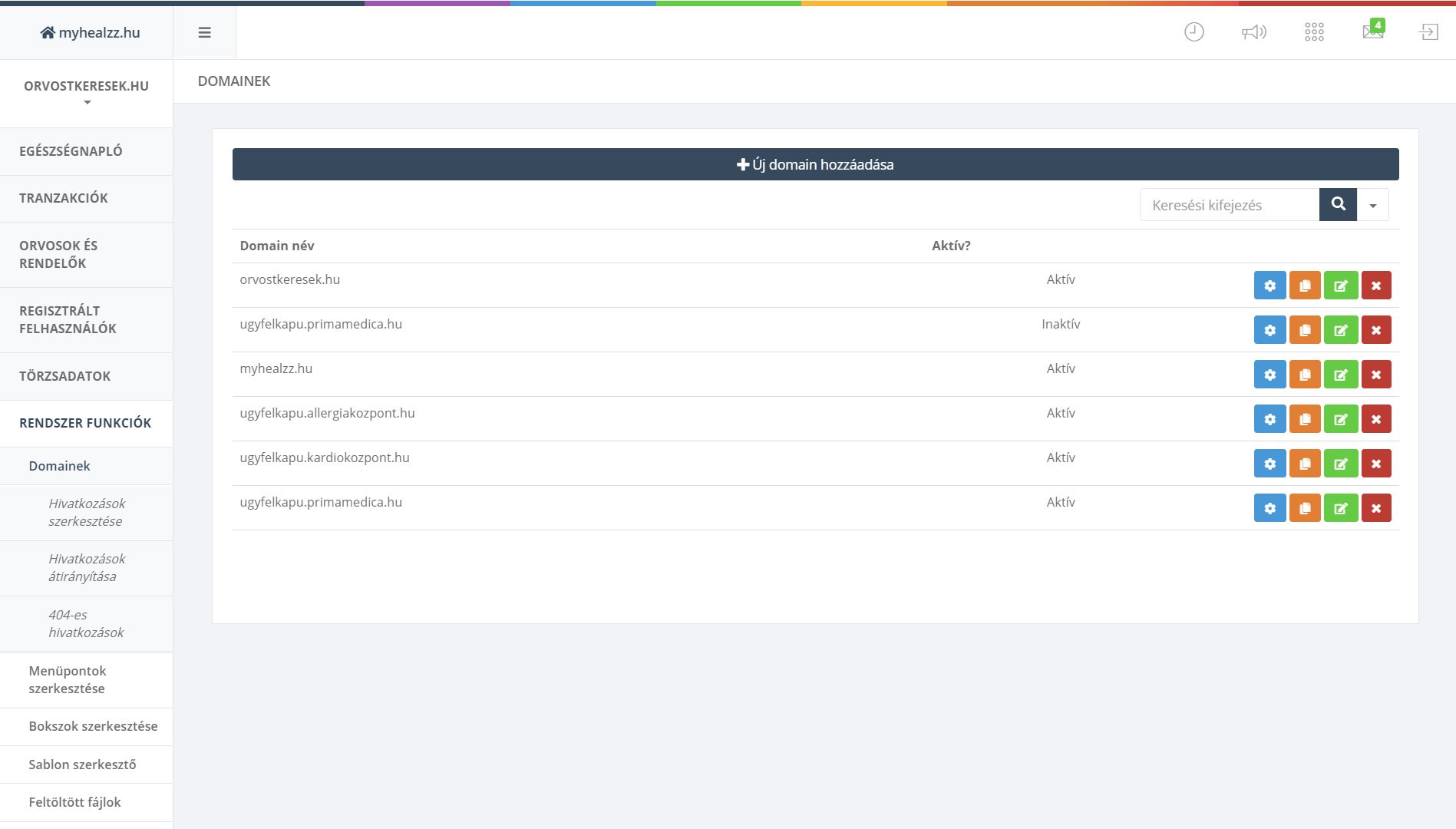Viewport: 1456px width, 829px height.
Task: Open the megaphone announcements icon
Action: 1253,32
